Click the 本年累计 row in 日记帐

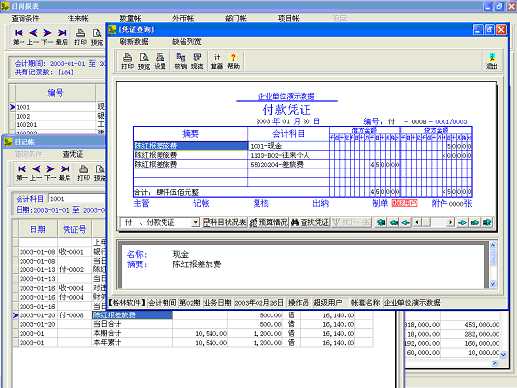[x=193, y=343]
